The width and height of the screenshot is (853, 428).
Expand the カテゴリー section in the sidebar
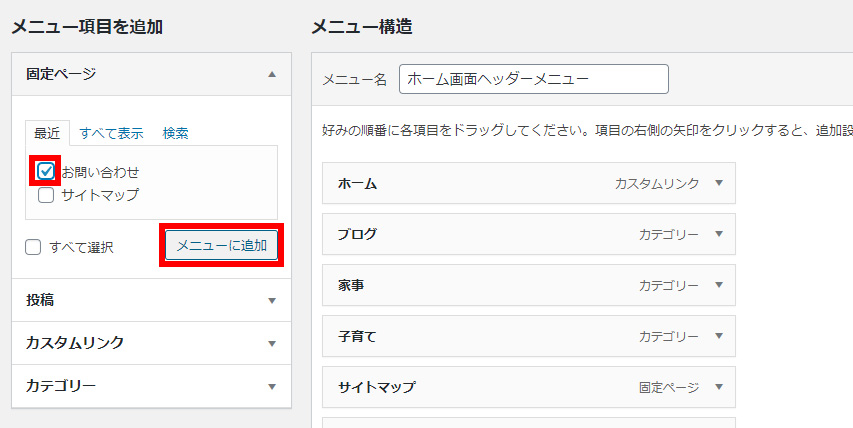[x=271, y=386]
